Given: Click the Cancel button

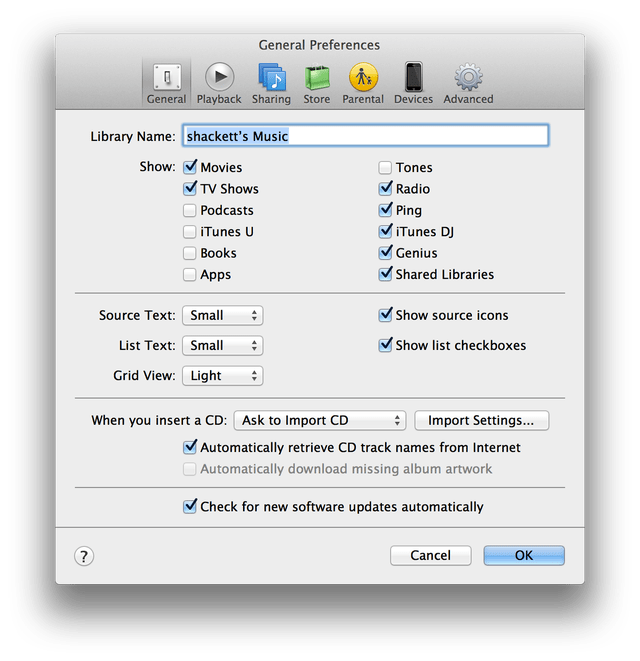Looking at the screenshot, I should pyautogui.click(x=430, y=555).
